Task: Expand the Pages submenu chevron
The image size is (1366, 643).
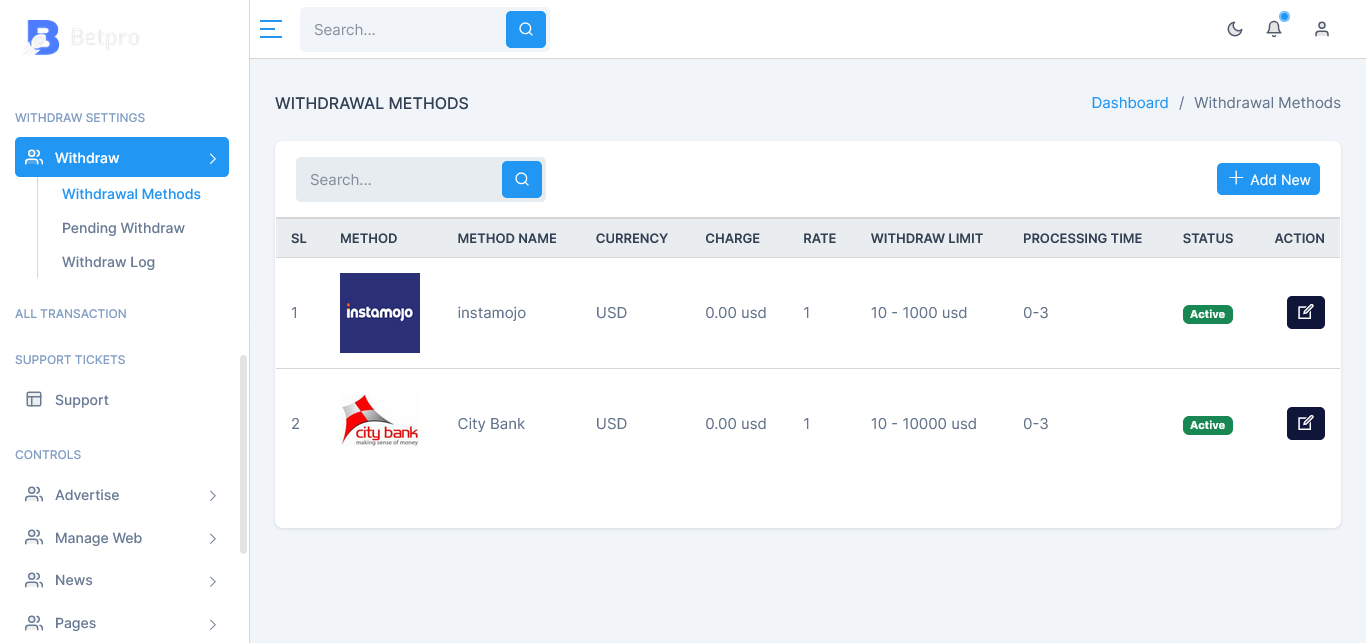Action: (x=213, y=624)
